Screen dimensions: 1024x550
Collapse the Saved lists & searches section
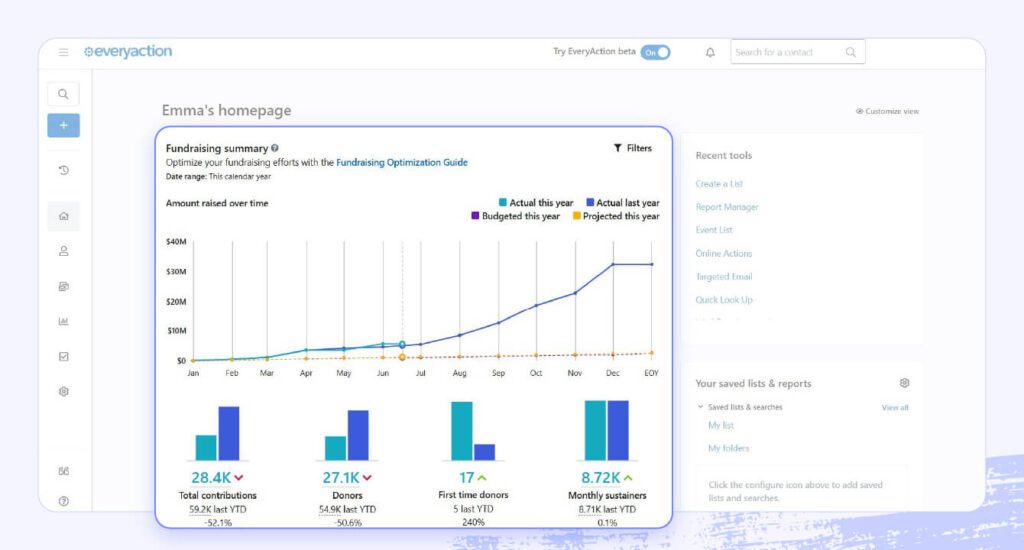click(x=701, y=407)
